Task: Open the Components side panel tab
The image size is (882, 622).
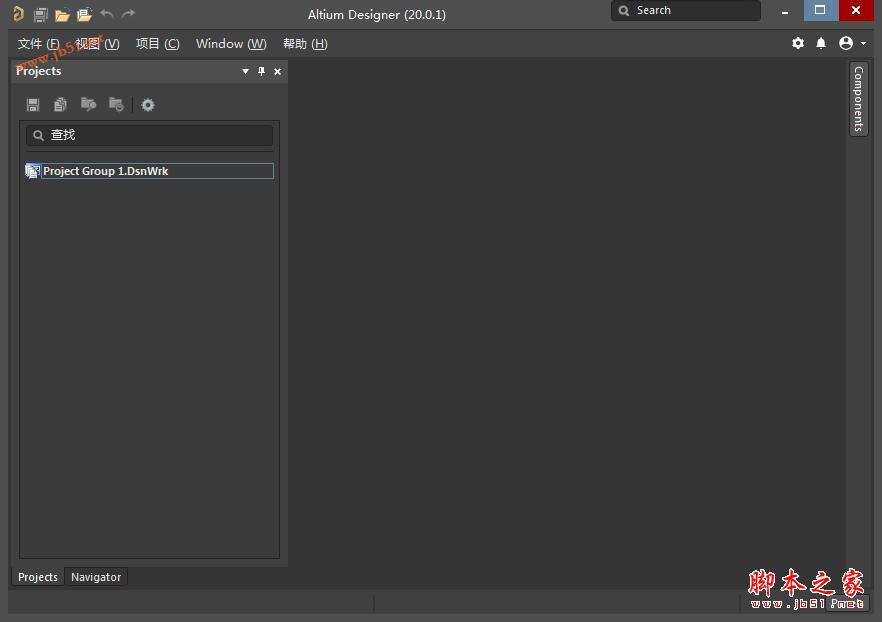Action: click(858, 99)
